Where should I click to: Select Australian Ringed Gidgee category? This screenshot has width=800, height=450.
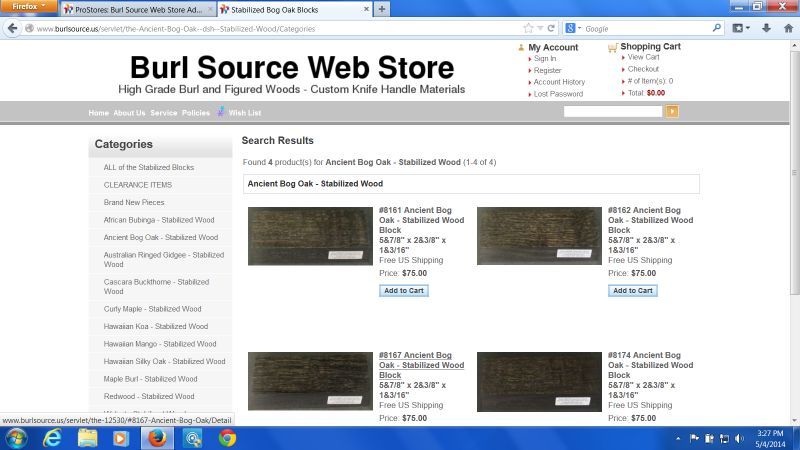163,259
